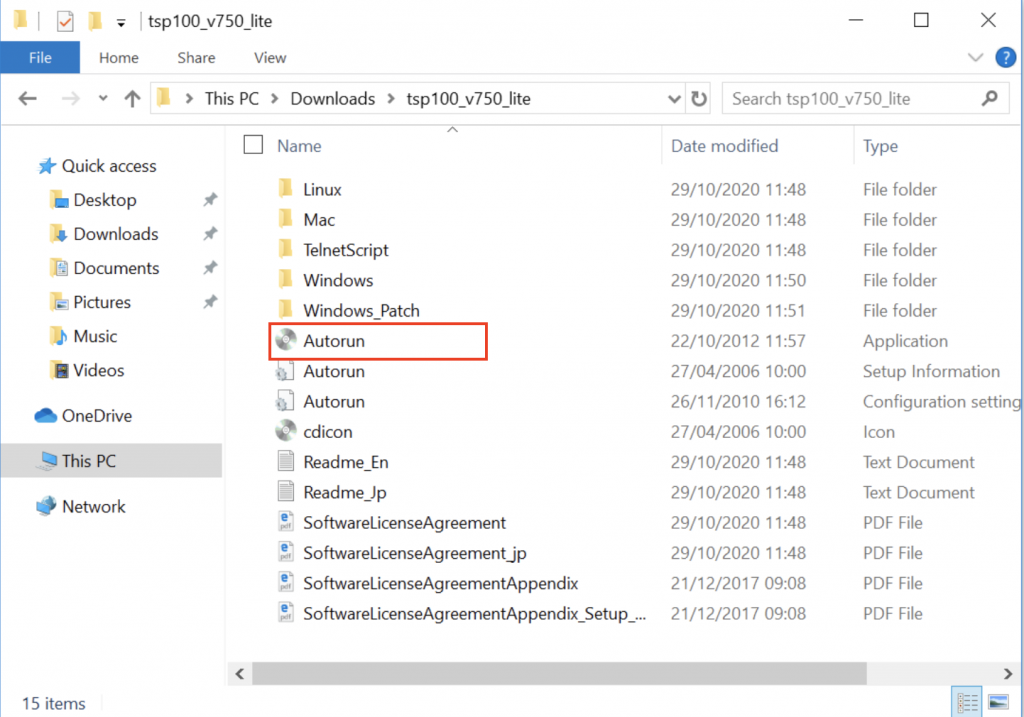Image resolution: width=1024 pixels, height=717 pixels.
Task: Click the horizontal scrollbar thumb
Action: 559,673
